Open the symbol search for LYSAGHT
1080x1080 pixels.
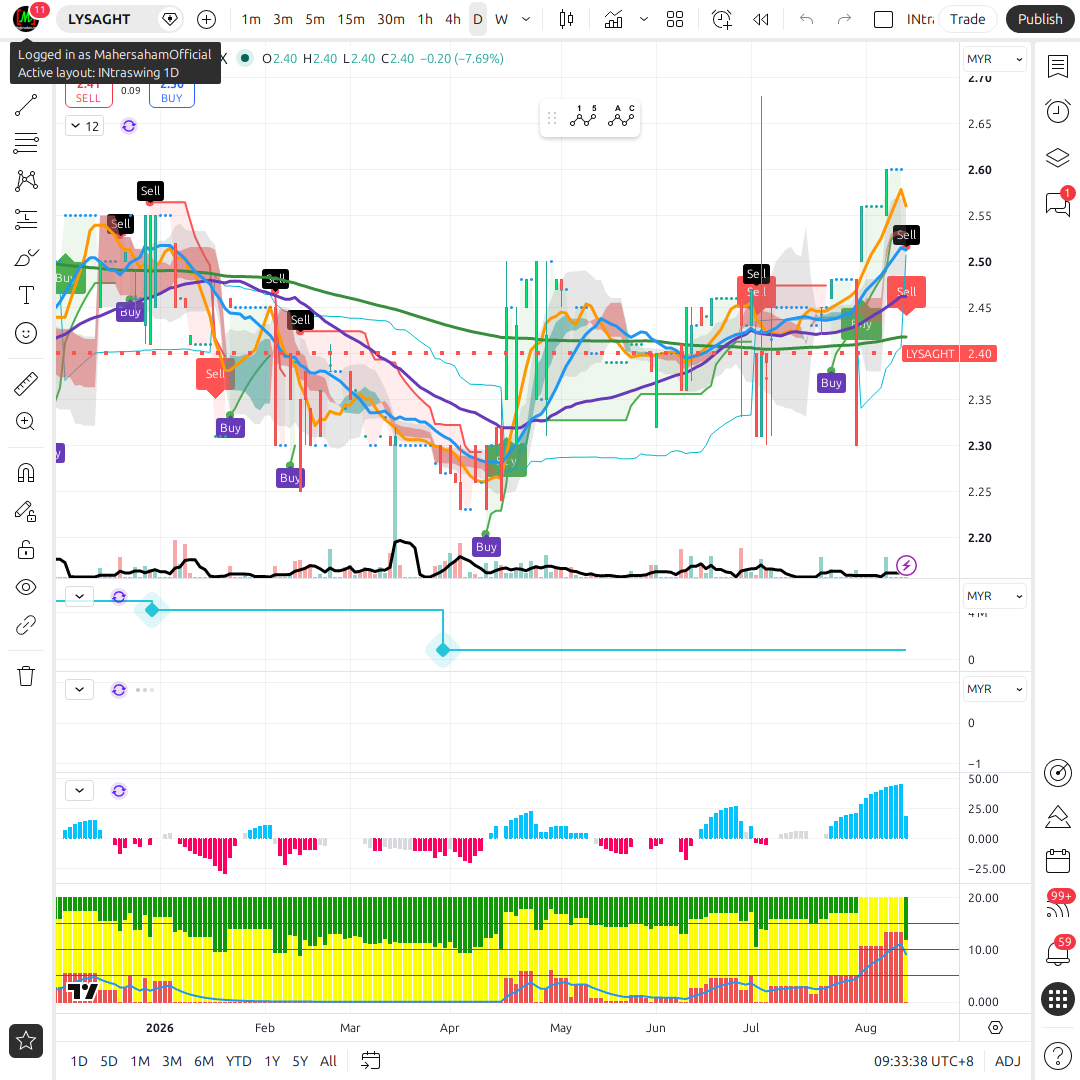click(99, 19)
